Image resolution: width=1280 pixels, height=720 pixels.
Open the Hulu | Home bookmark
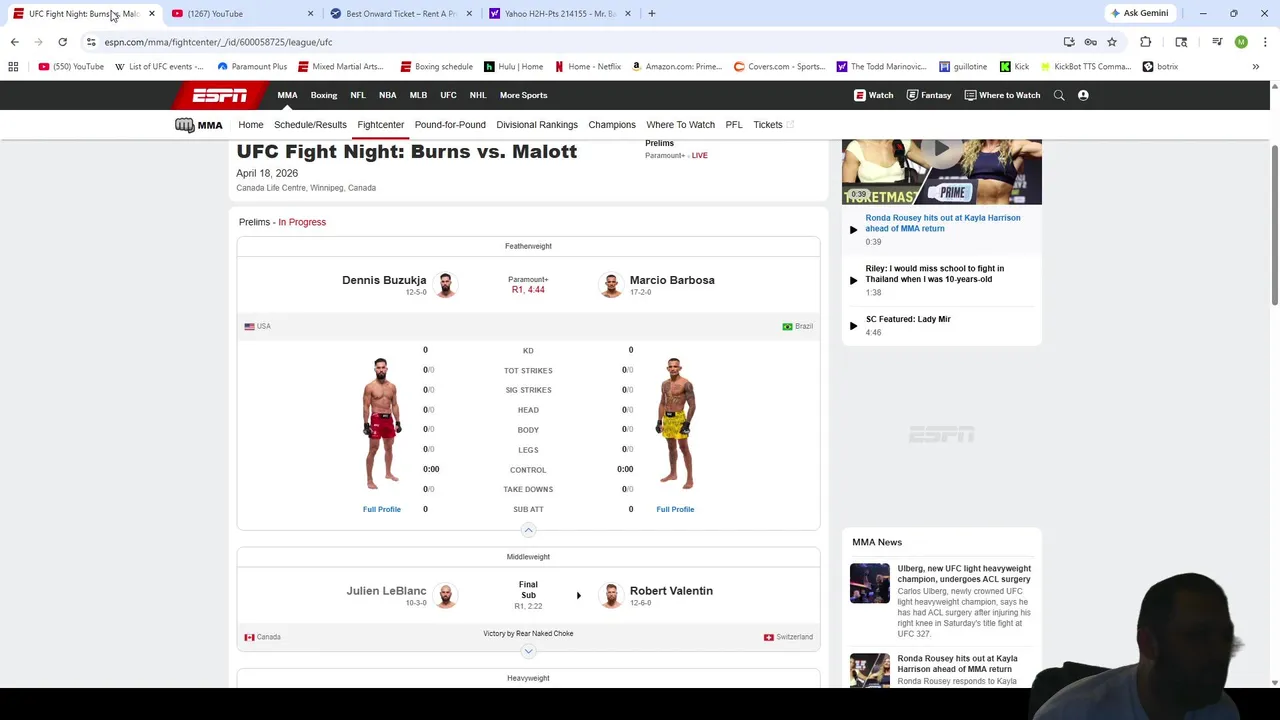coord(514,67)
